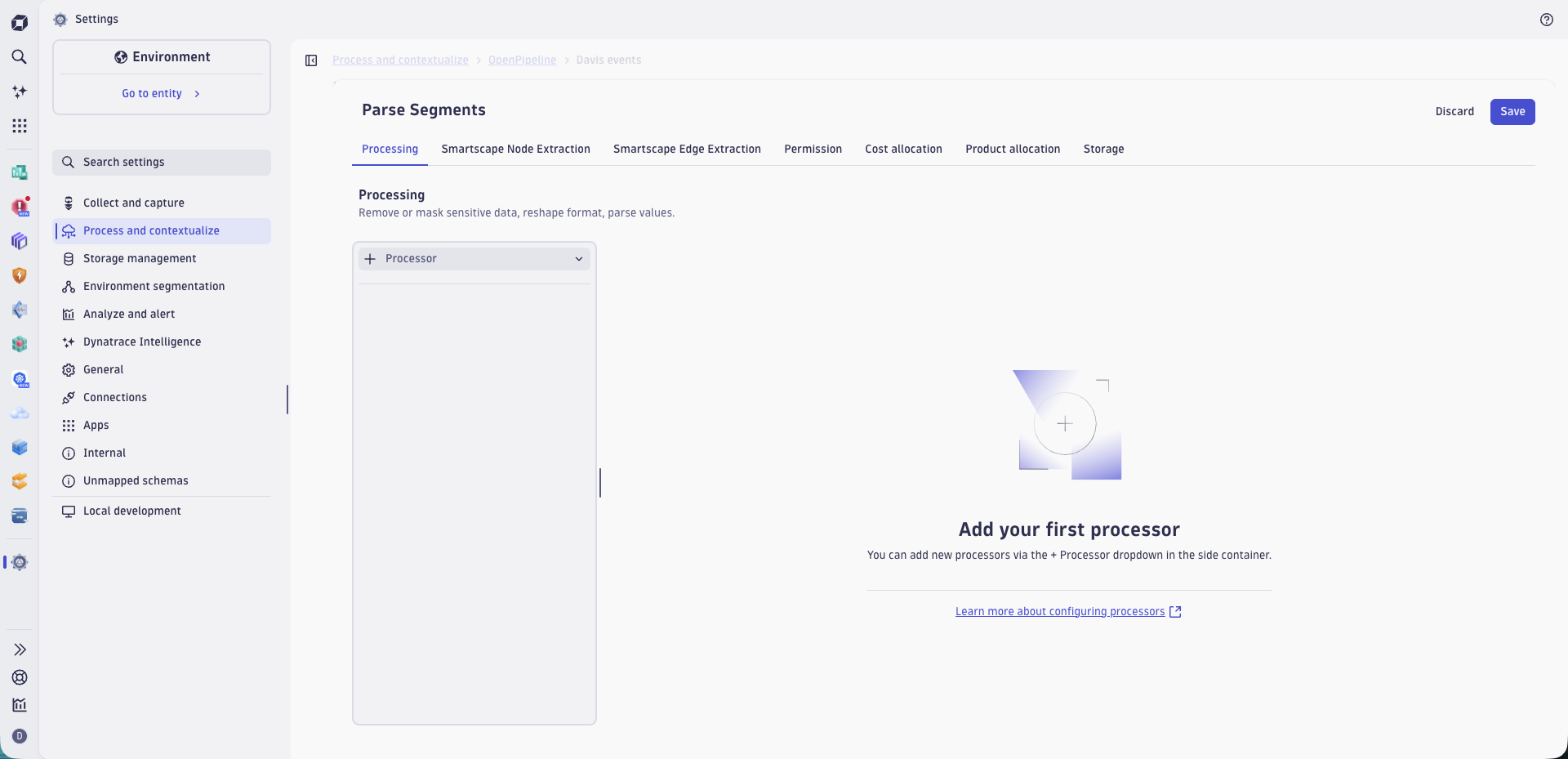Open the Processor dropdown
The height and width of the screenshot is (759, 1568).
click(474, 258)
